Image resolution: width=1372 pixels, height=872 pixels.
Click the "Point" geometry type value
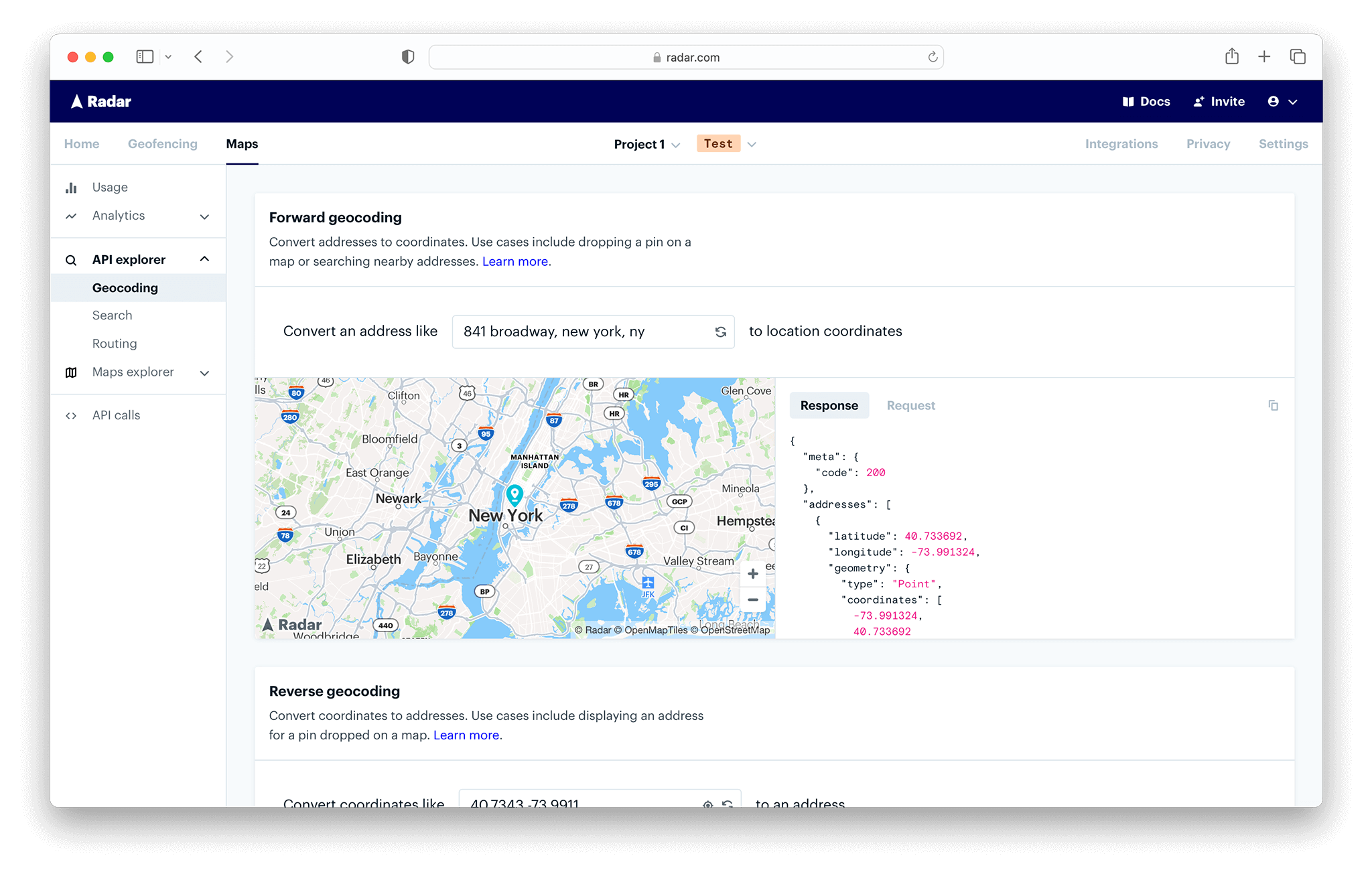(914, 584)
